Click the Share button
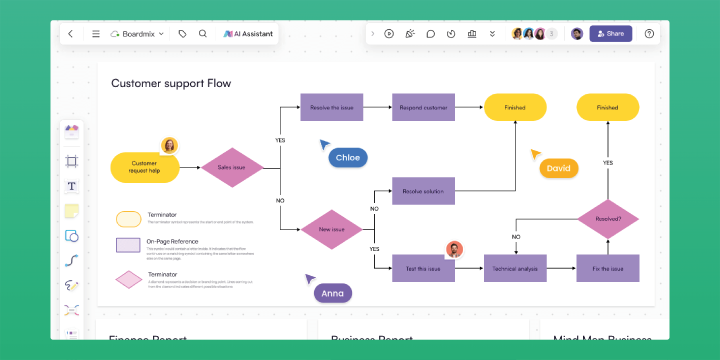The width and height of the screenshot is (720, 360). point(611,34)
